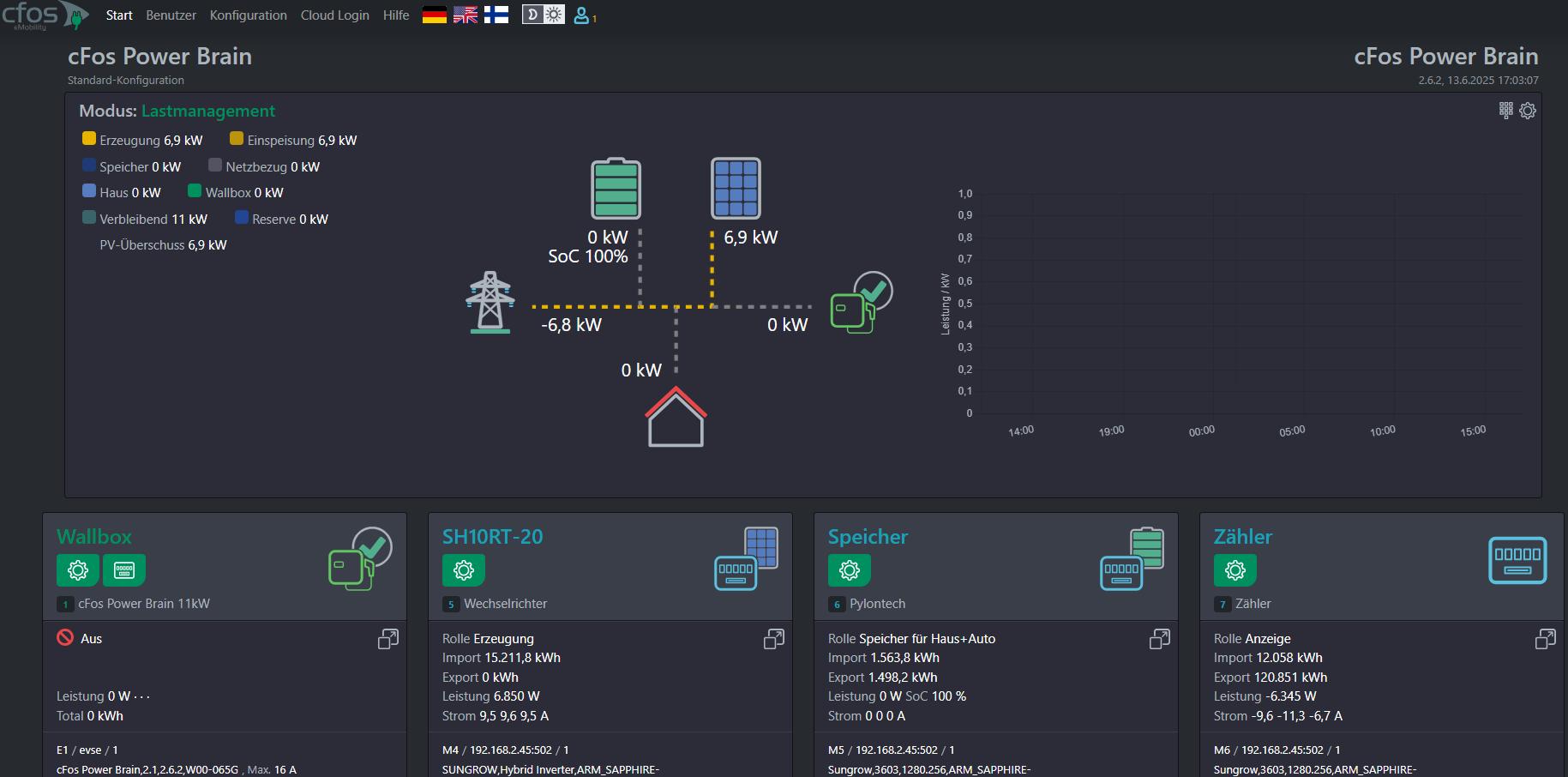Open the Zähler tile title
Image resolution: width=1568 pixels, height=777 pixels.
(x=1243, y=537)
